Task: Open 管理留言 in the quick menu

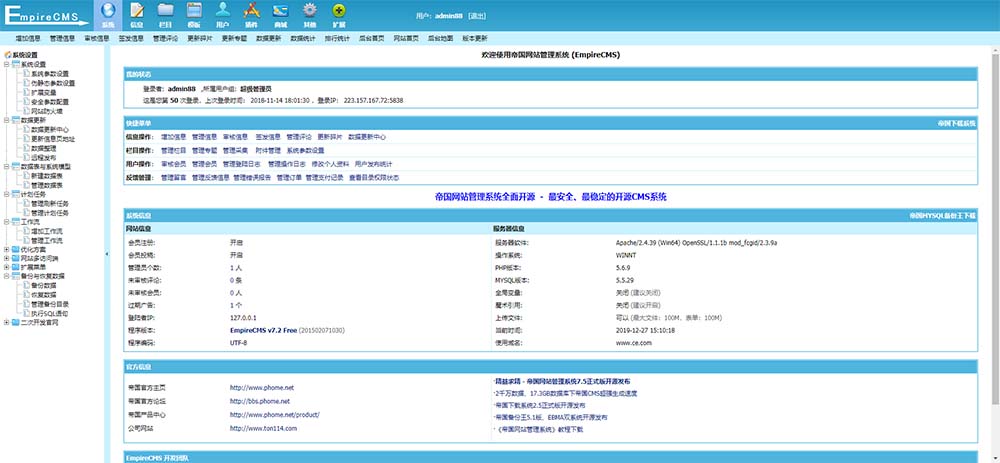Action: click(173, 178)
